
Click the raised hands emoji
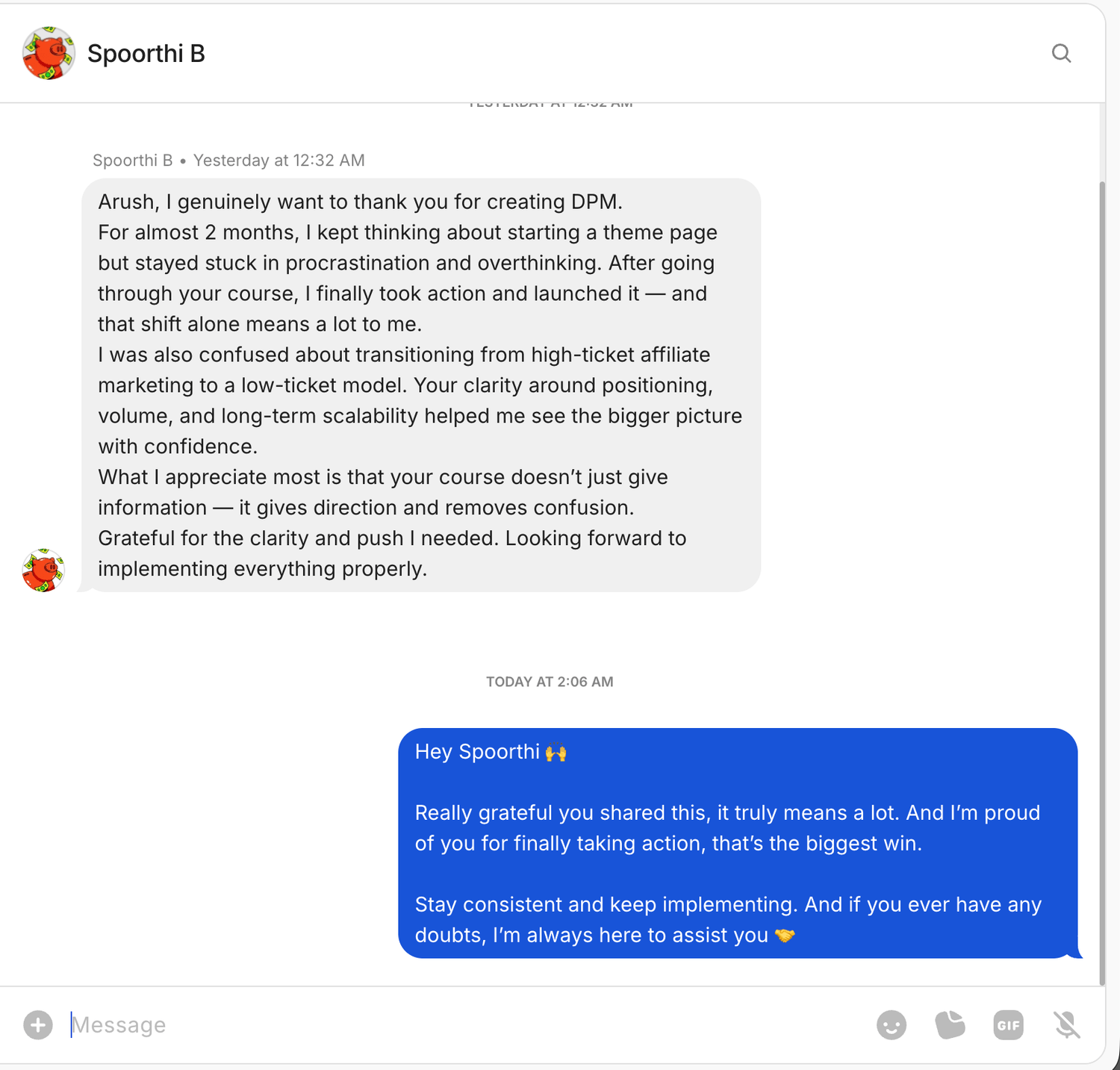(556, 753)
